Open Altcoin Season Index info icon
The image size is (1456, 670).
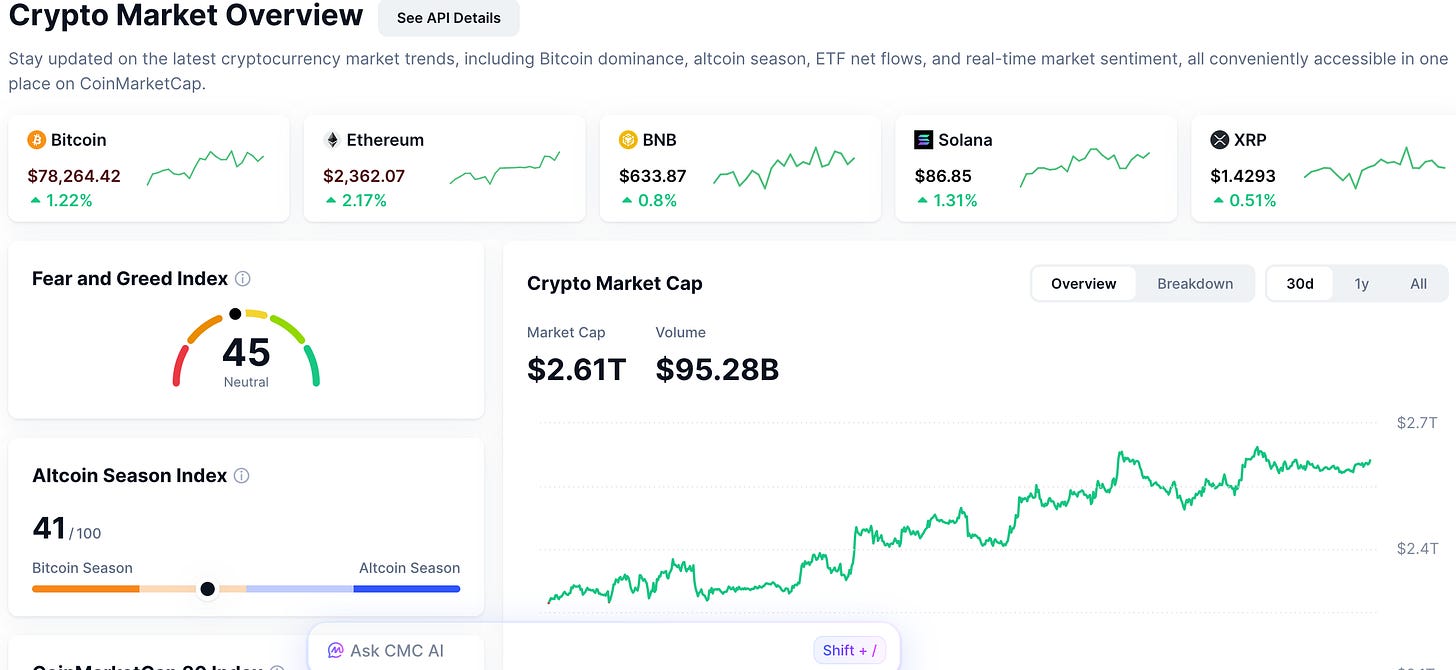pyautogui.click(x=241, y=476)
